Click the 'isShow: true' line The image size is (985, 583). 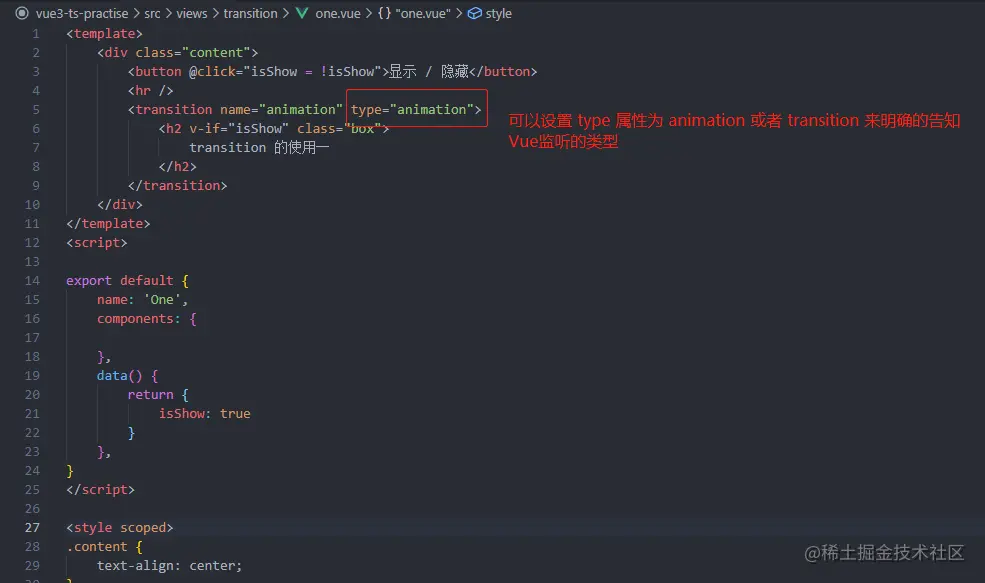pos(204,413)
